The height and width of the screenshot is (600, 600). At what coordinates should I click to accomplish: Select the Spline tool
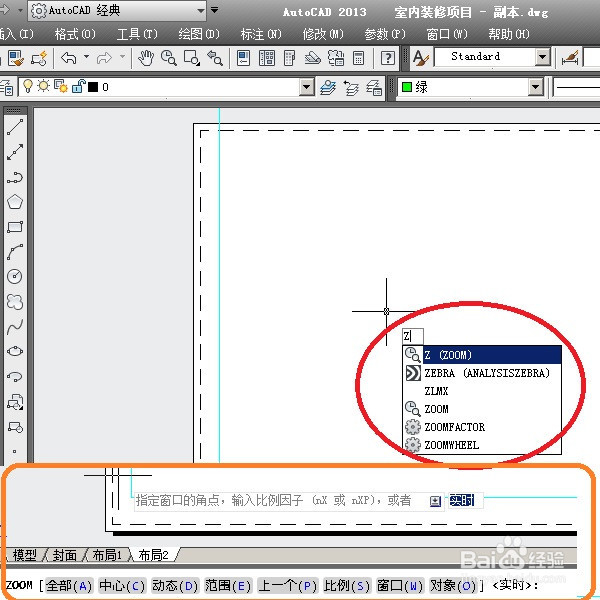tap(15, 327)
